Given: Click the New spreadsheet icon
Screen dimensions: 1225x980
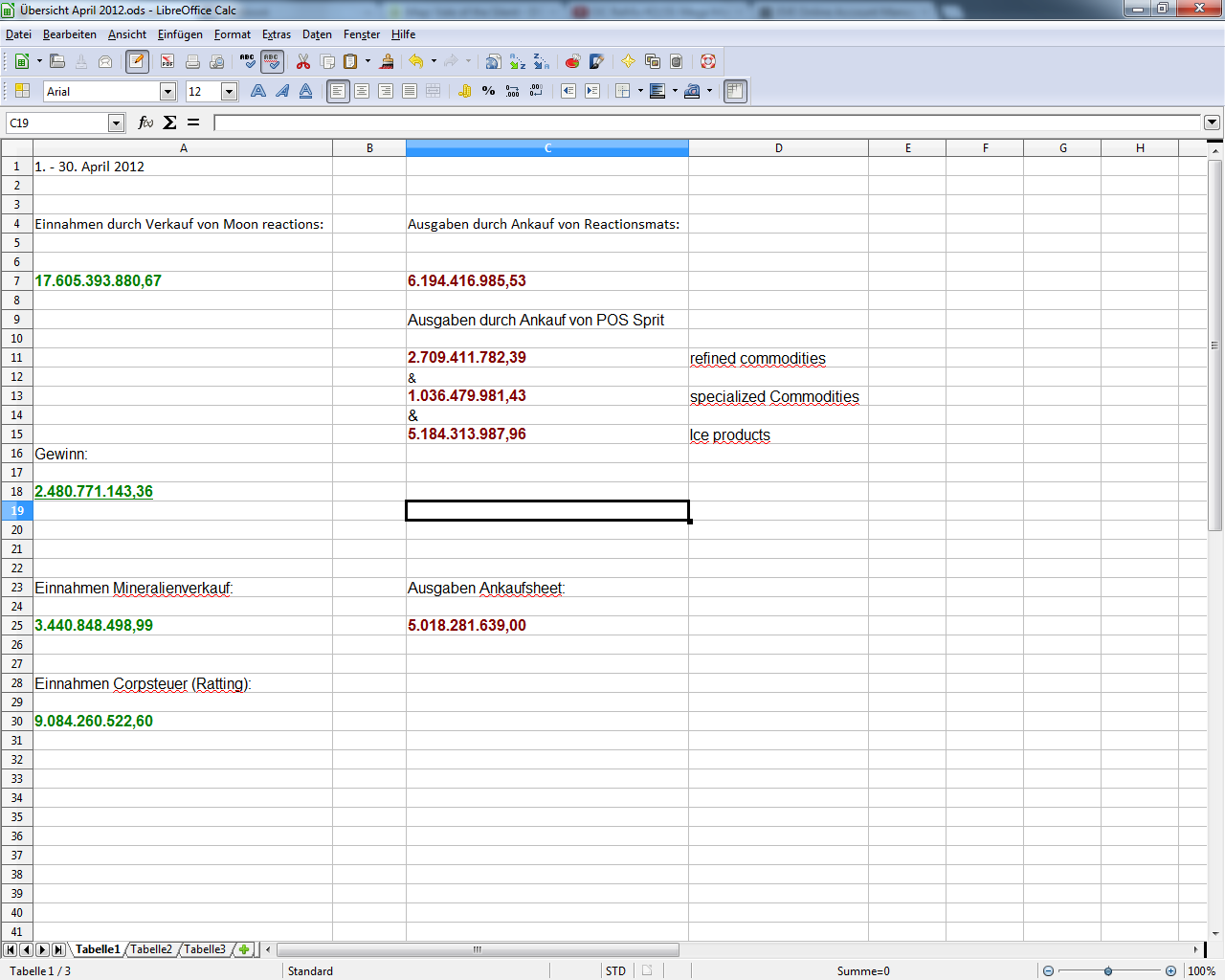Looking at the screenshot, I should pos(21,61).
